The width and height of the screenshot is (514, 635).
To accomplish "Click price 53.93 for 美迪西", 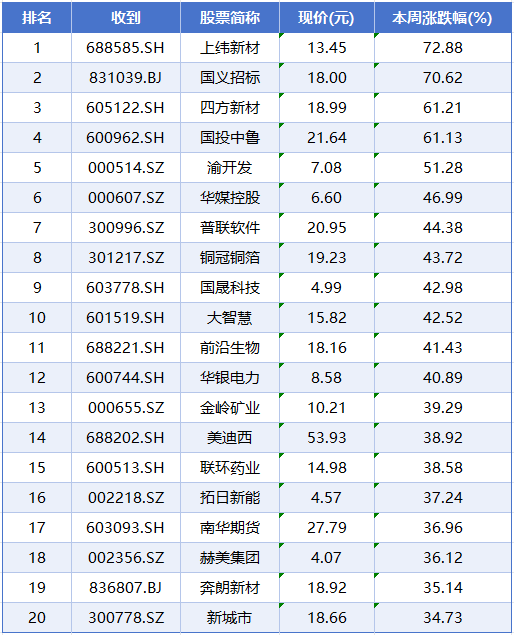I will tap(326, 438).
